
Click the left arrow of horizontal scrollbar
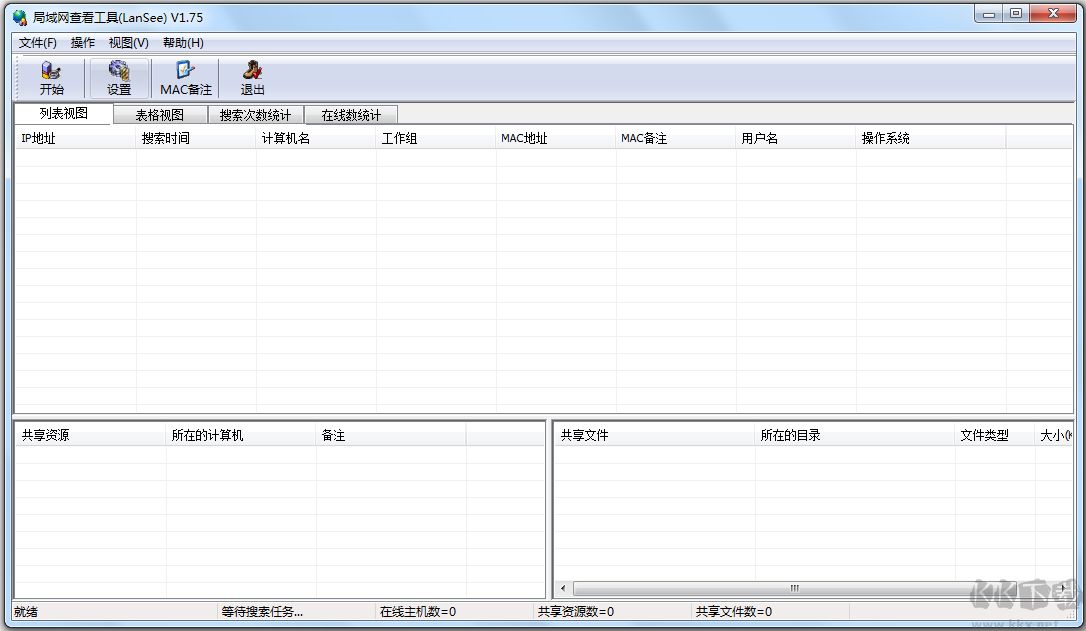(563, 588)
